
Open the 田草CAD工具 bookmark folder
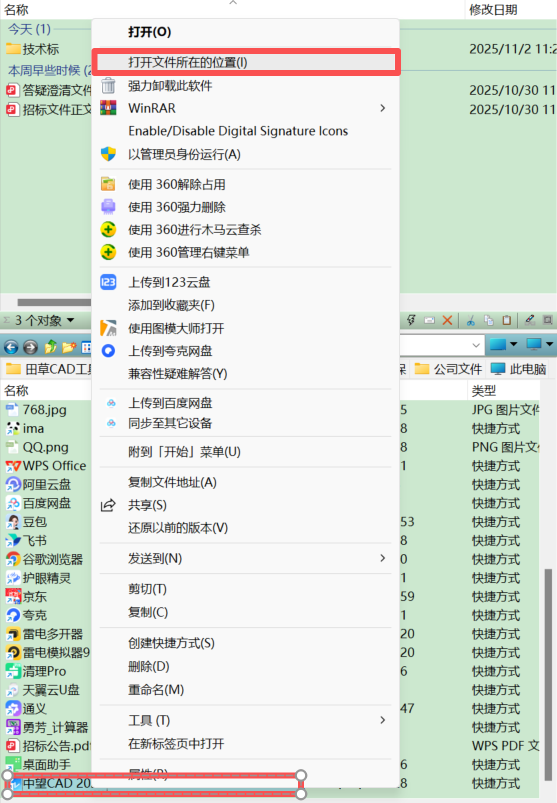[49, 369]
